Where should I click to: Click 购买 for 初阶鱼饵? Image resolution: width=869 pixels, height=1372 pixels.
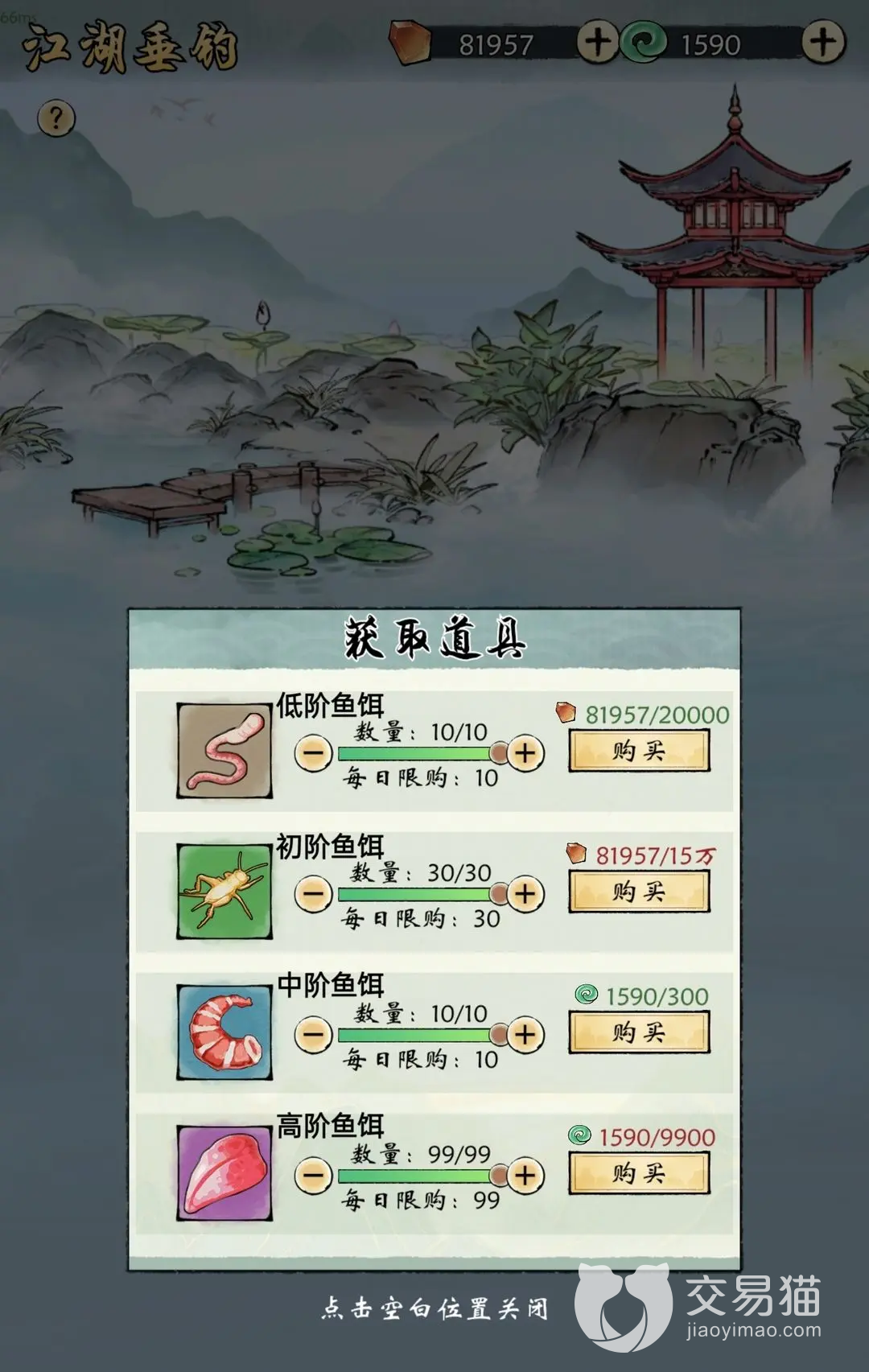[x=639, y=892]
